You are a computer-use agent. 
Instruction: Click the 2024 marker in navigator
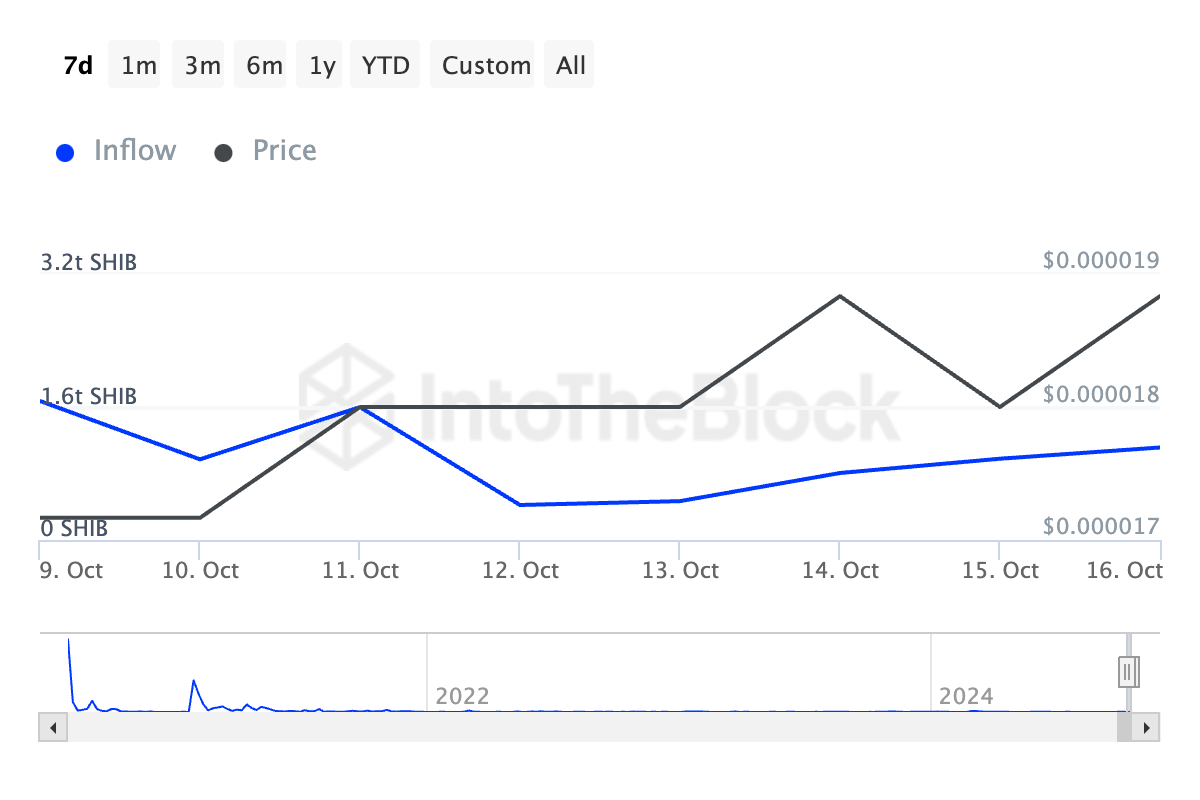tap(966, 696)
